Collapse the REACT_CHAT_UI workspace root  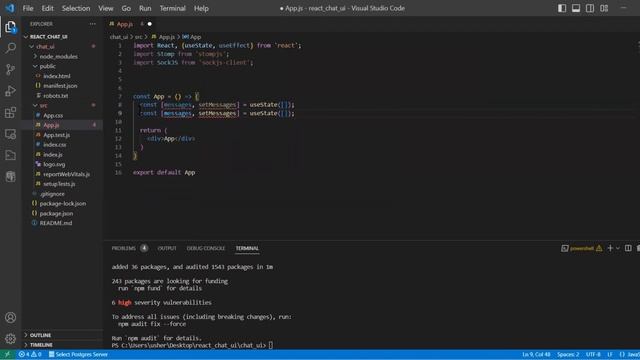click(x=49, y=37)
